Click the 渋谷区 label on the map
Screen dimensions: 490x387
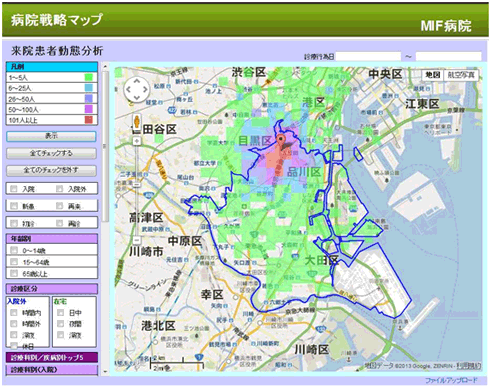249,72
